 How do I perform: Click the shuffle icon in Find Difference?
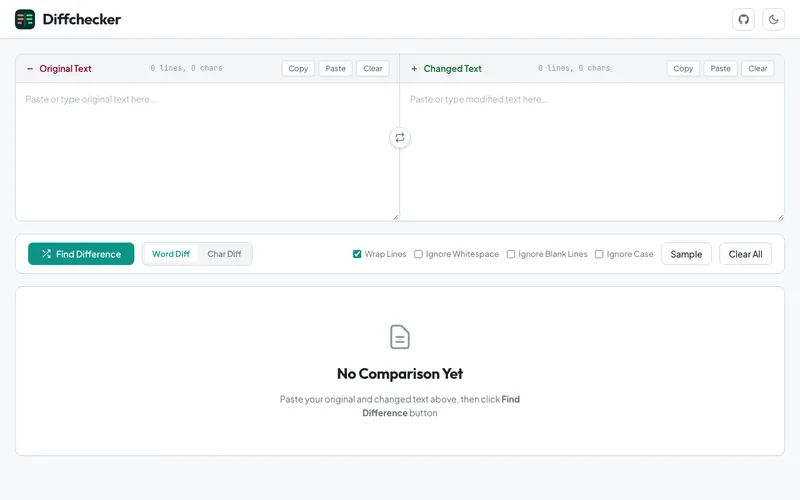46,254
